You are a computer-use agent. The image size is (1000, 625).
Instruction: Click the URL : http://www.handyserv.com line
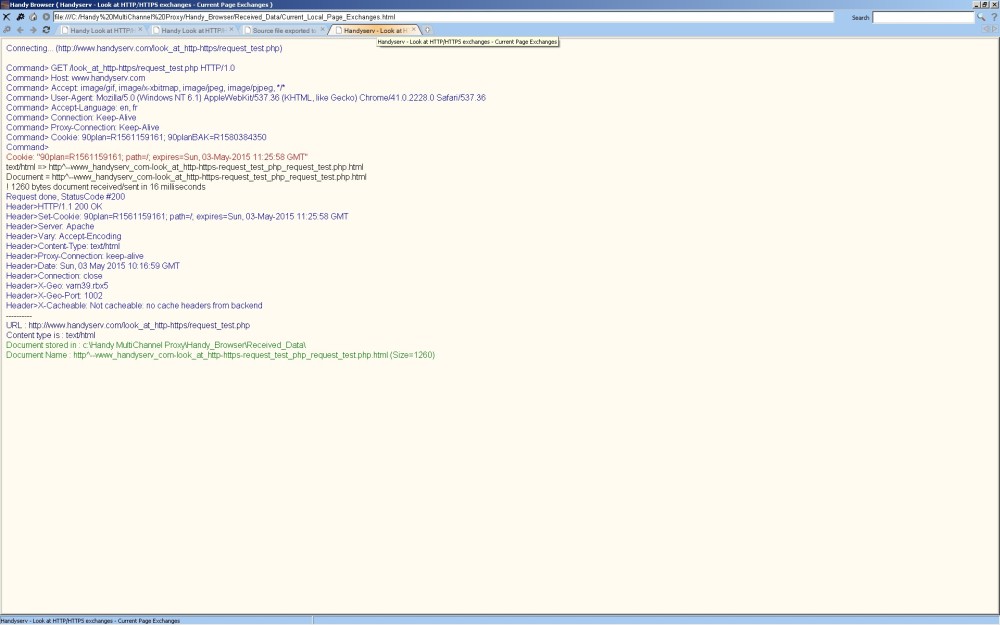[128, 325]
